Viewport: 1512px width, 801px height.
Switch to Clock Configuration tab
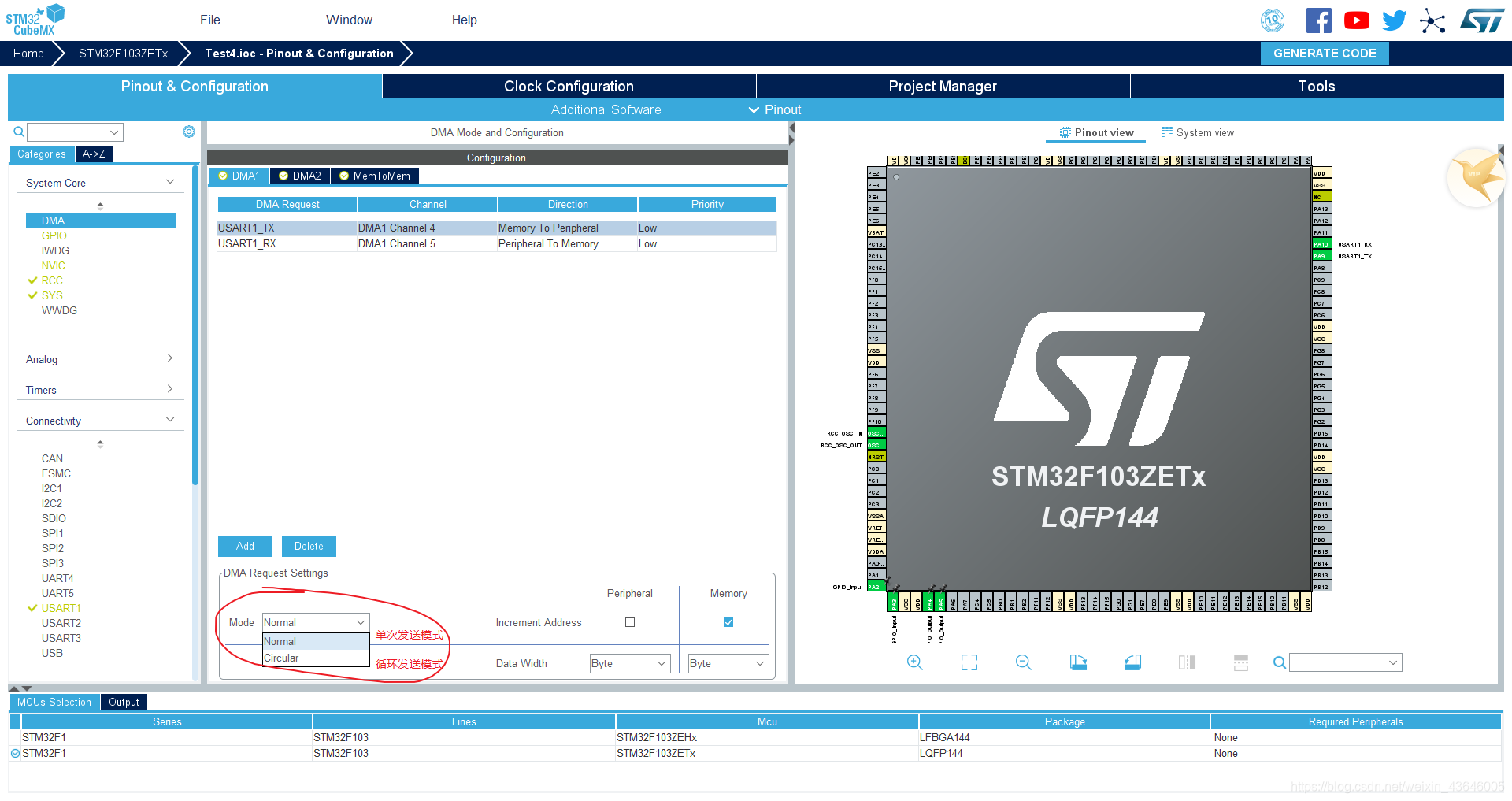click(x=569, y=86)
